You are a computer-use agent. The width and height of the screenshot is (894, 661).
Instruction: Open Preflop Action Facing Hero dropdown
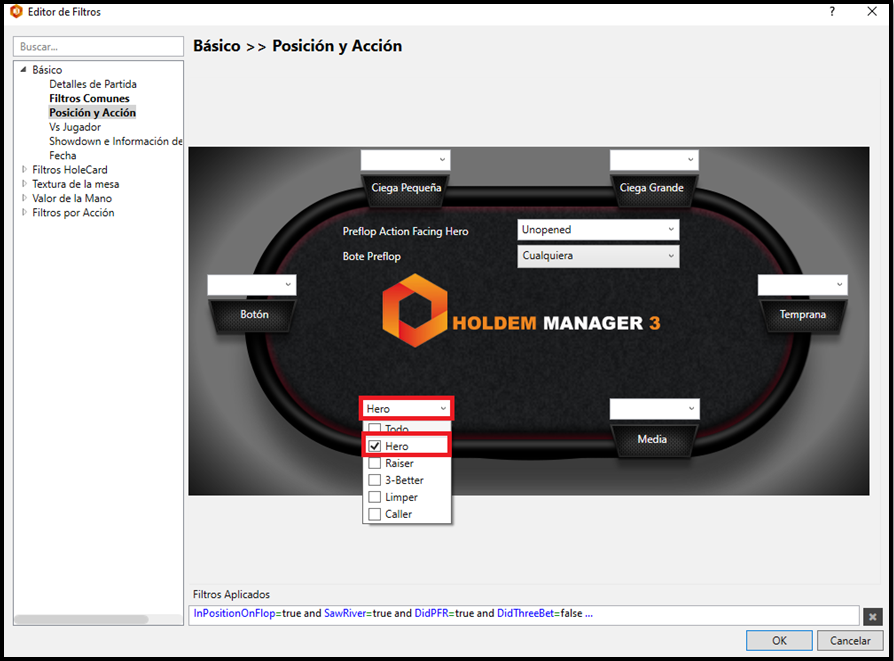pos(598,230)
